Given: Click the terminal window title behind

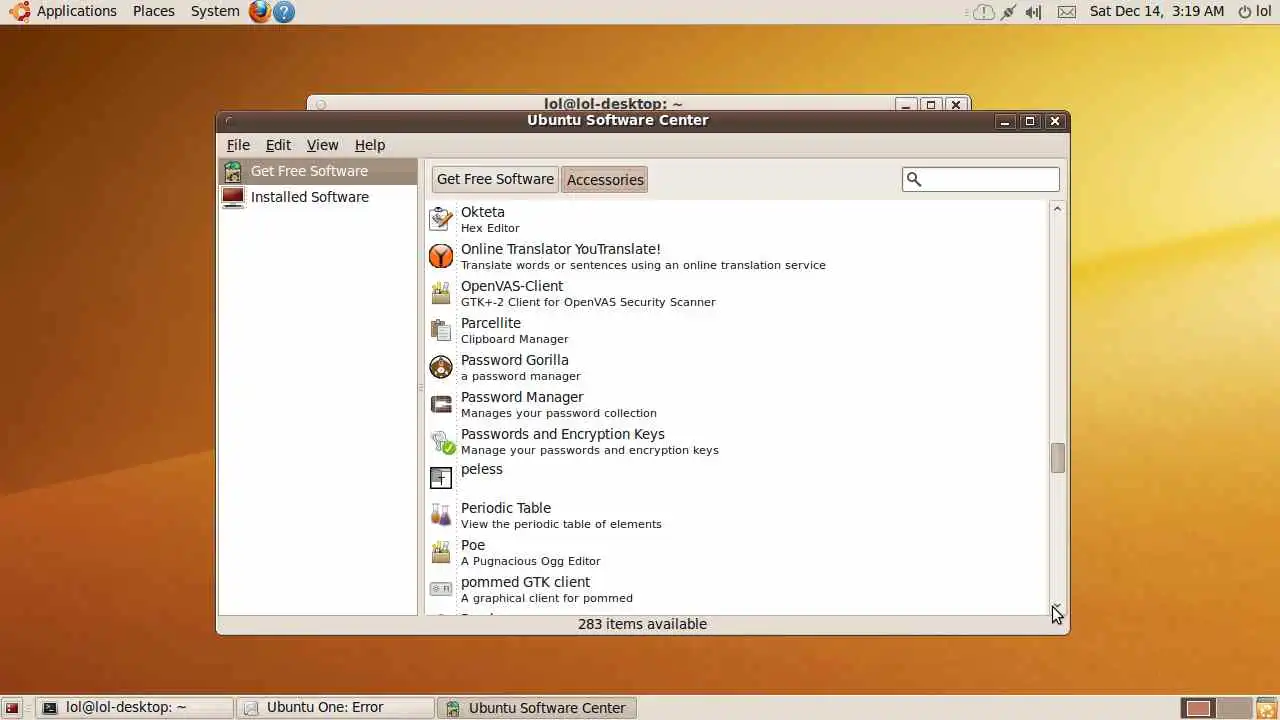Looking at the screenshot, I should [613, 103].
